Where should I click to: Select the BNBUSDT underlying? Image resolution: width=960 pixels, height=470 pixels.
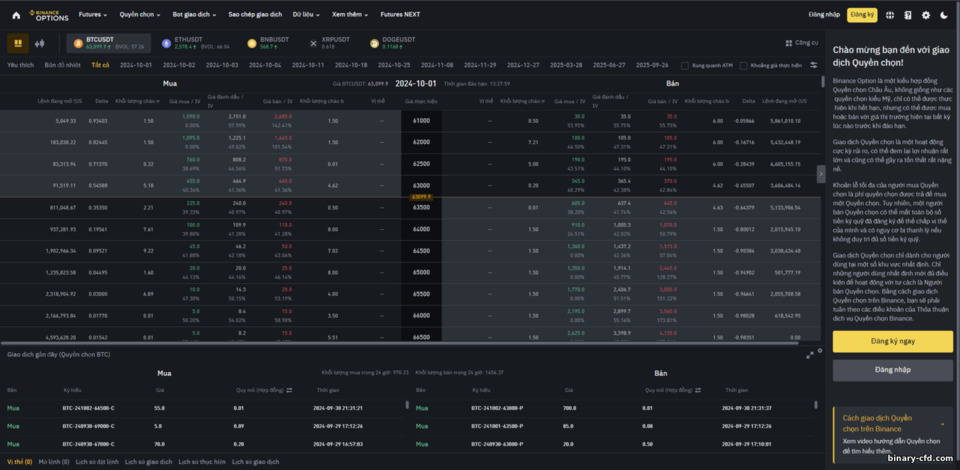tap(269, 43)
